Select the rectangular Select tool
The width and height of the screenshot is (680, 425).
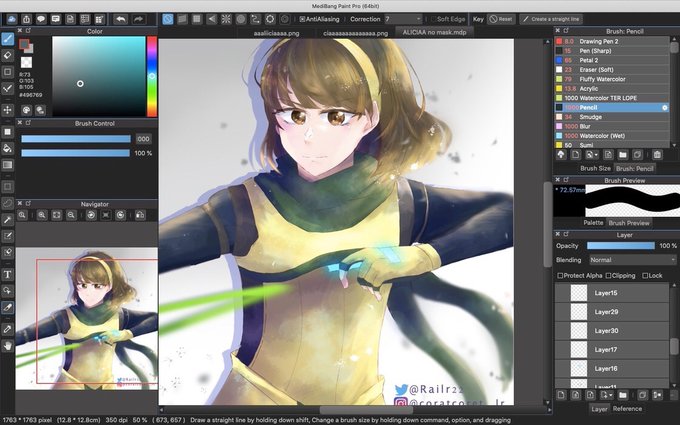point(7,186)
